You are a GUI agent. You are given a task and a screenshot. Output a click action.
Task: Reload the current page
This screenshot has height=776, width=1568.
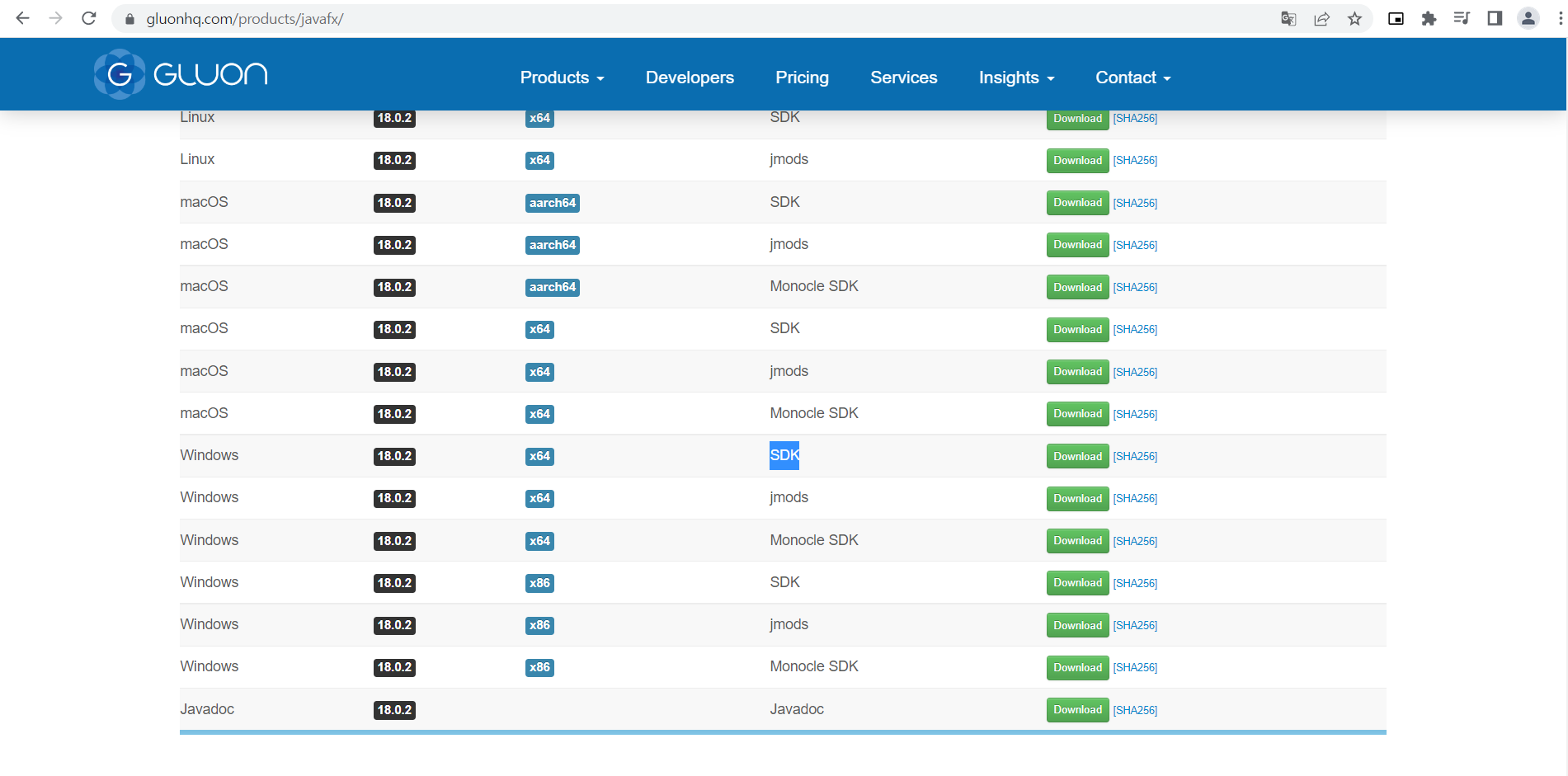[x=89, y=18]
